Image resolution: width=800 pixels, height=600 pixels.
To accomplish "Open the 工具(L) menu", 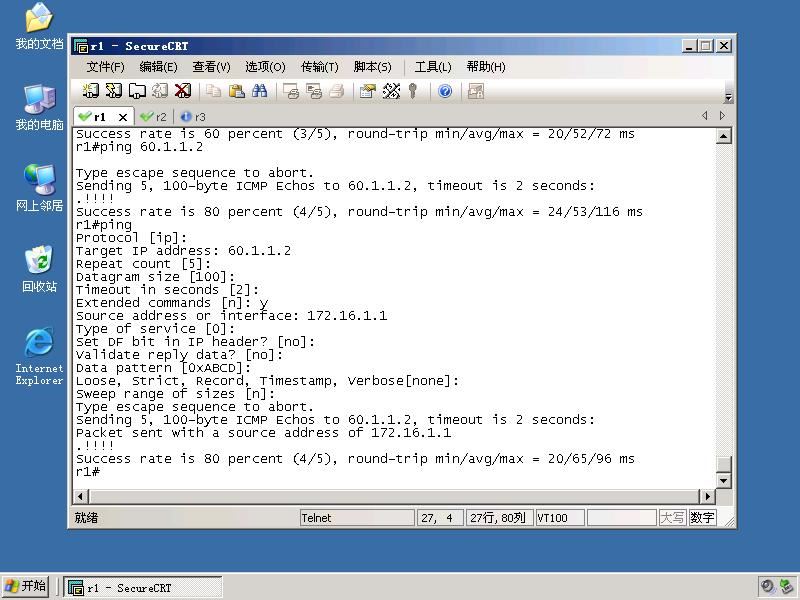I will click(433, 67).
